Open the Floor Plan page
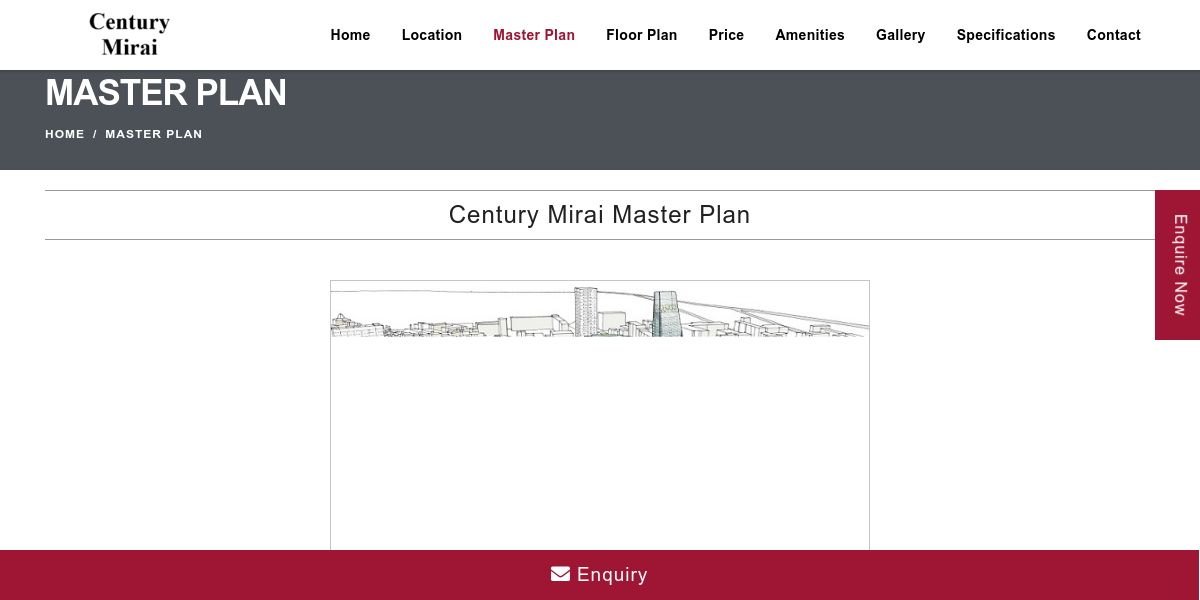The image size is (1200, 600). click(641, 35)
